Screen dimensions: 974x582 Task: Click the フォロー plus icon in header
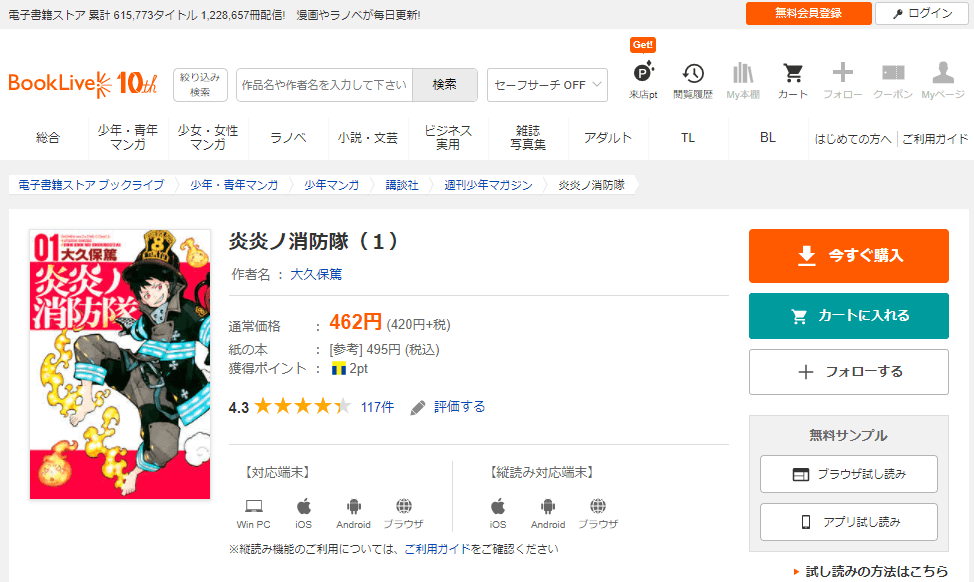tap(842, 74)
